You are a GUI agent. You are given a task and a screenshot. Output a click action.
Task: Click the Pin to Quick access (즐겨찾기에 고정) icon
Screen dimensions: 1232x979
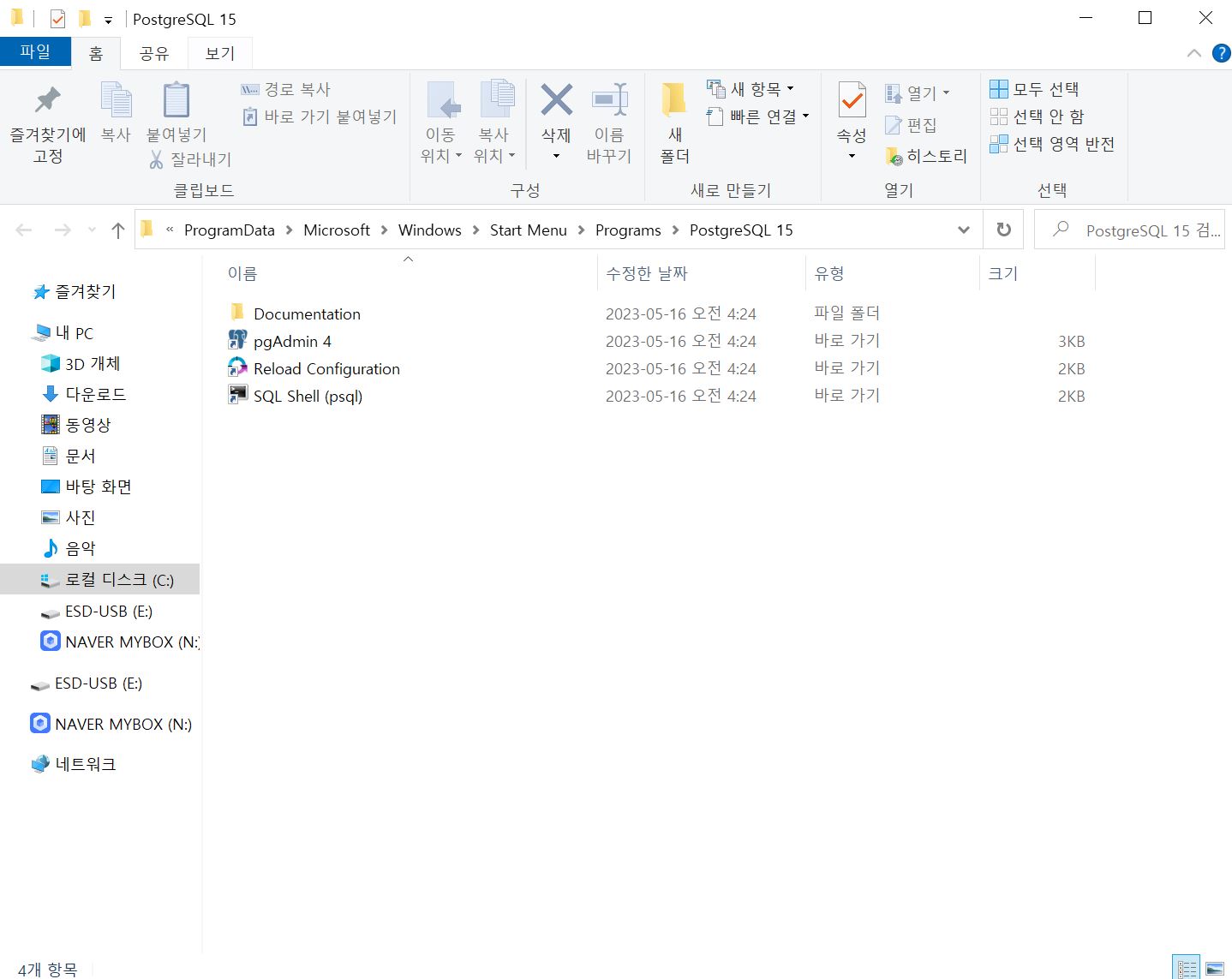tap(48, 101)
